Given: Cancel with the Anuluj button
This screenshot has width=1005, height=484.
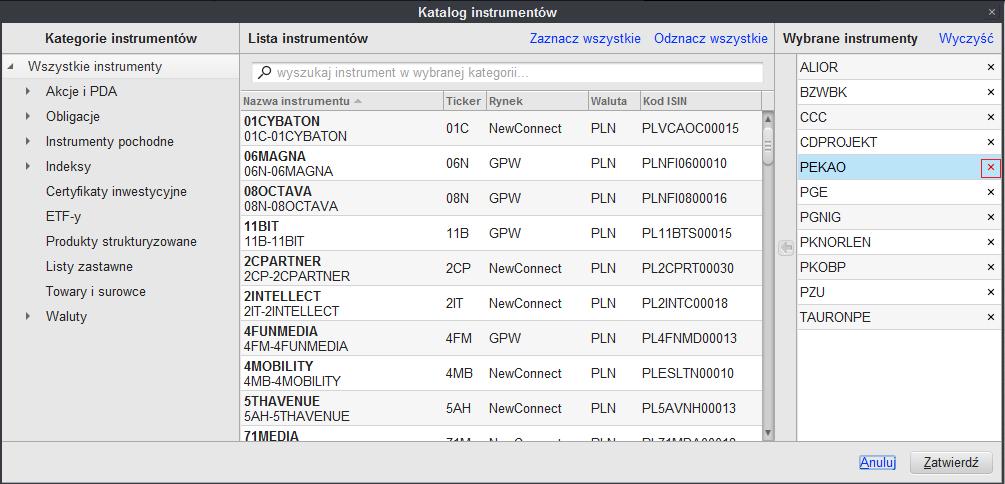Looking at the screenshot, I should click(877, 462).
